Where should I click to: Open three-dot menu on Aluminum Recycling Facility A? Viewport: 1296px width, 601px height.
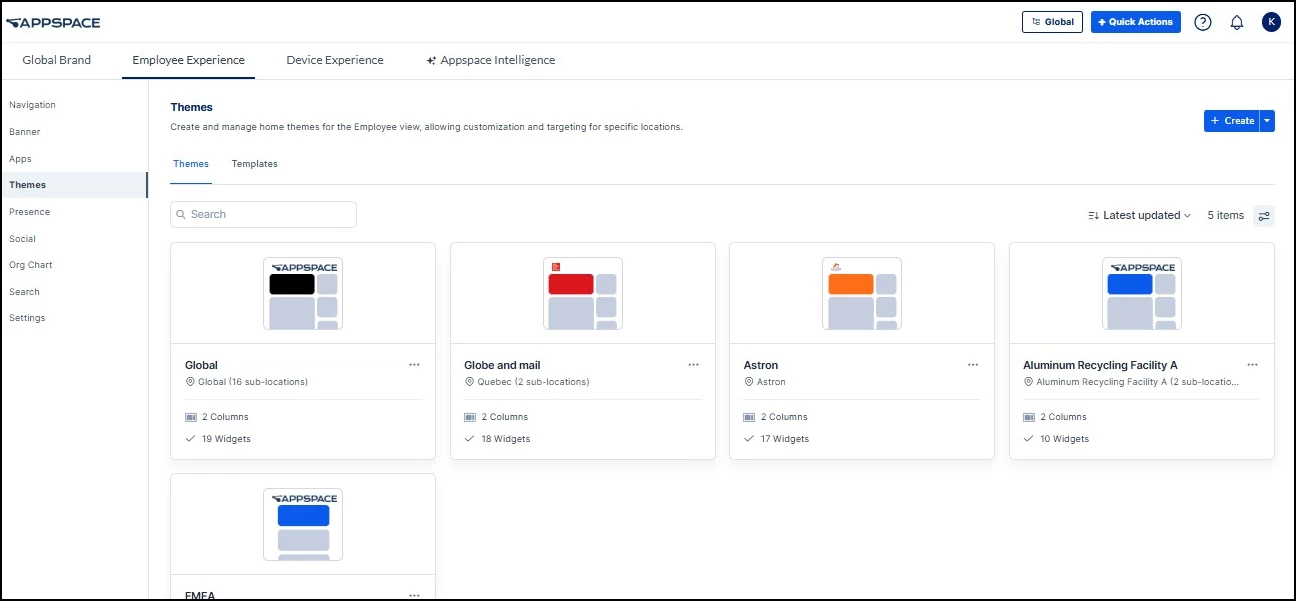coord(1253,365)
